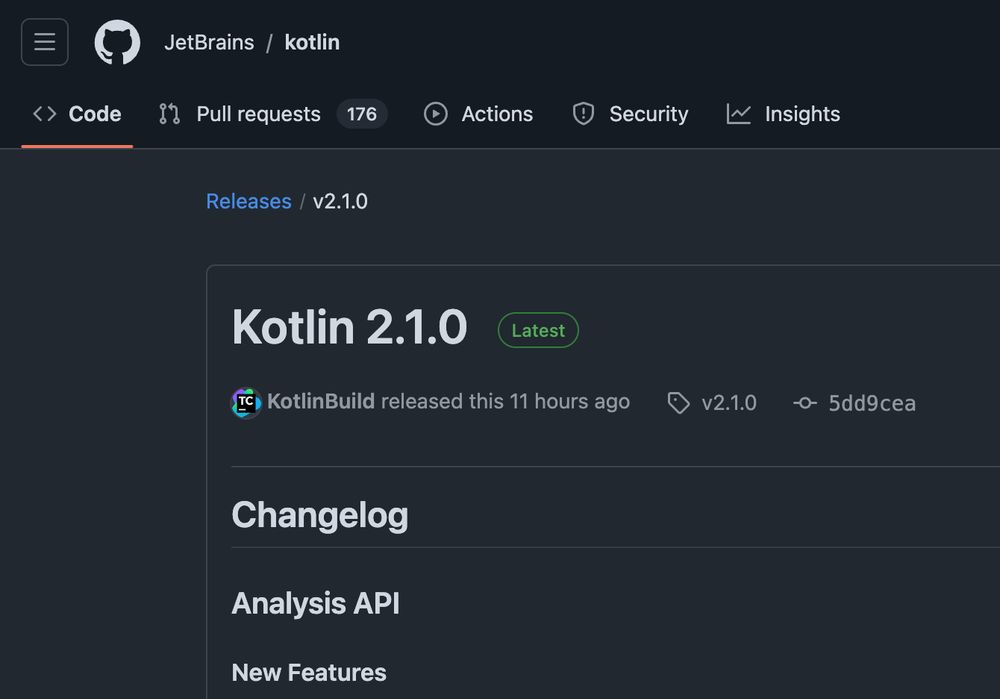Open the KotlinBuild user profile link

(x=321, y=402)
